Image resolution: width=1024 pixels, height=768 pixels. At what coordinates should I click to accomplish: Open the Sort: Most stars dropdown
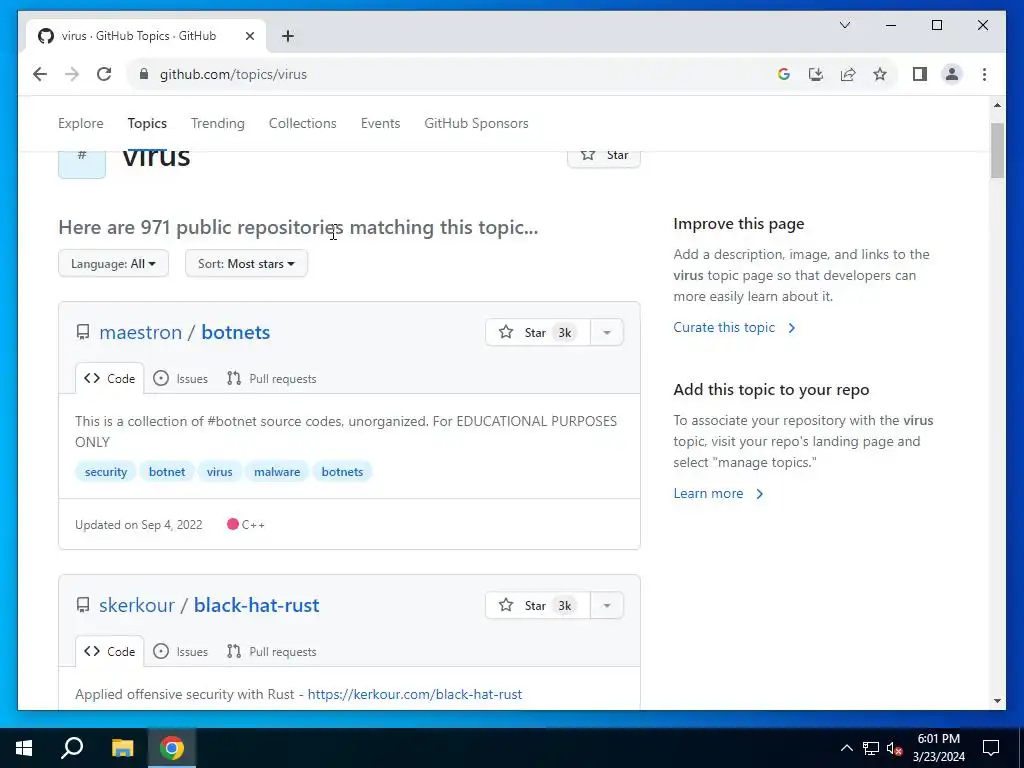point(246,264)
